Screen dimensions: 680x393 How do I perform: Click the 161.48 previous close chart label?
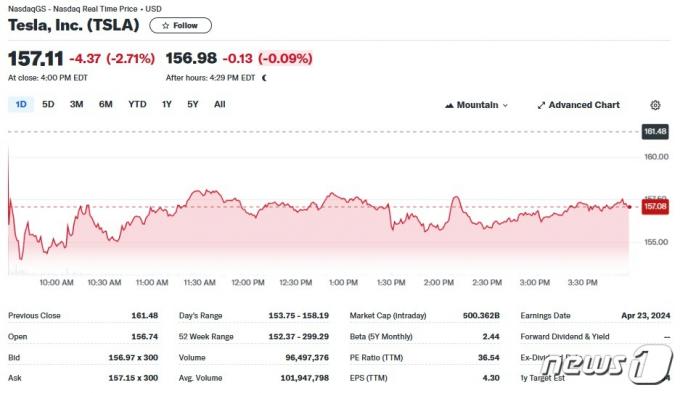coord(655,131)
